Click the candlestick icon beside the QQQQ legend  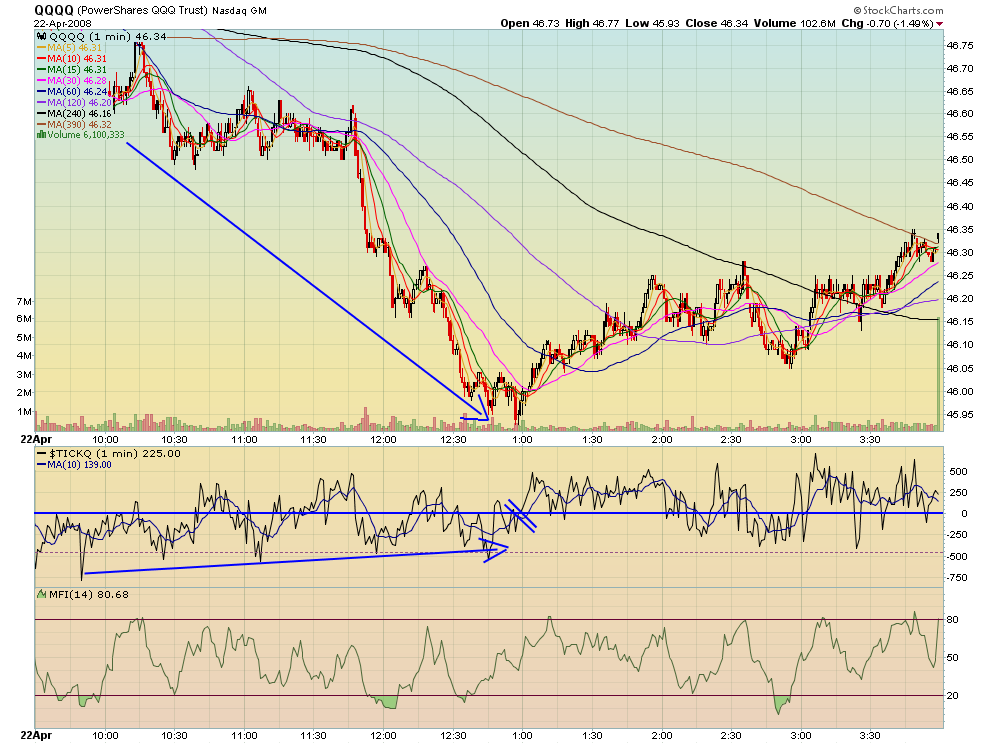(x=42, y=37)
